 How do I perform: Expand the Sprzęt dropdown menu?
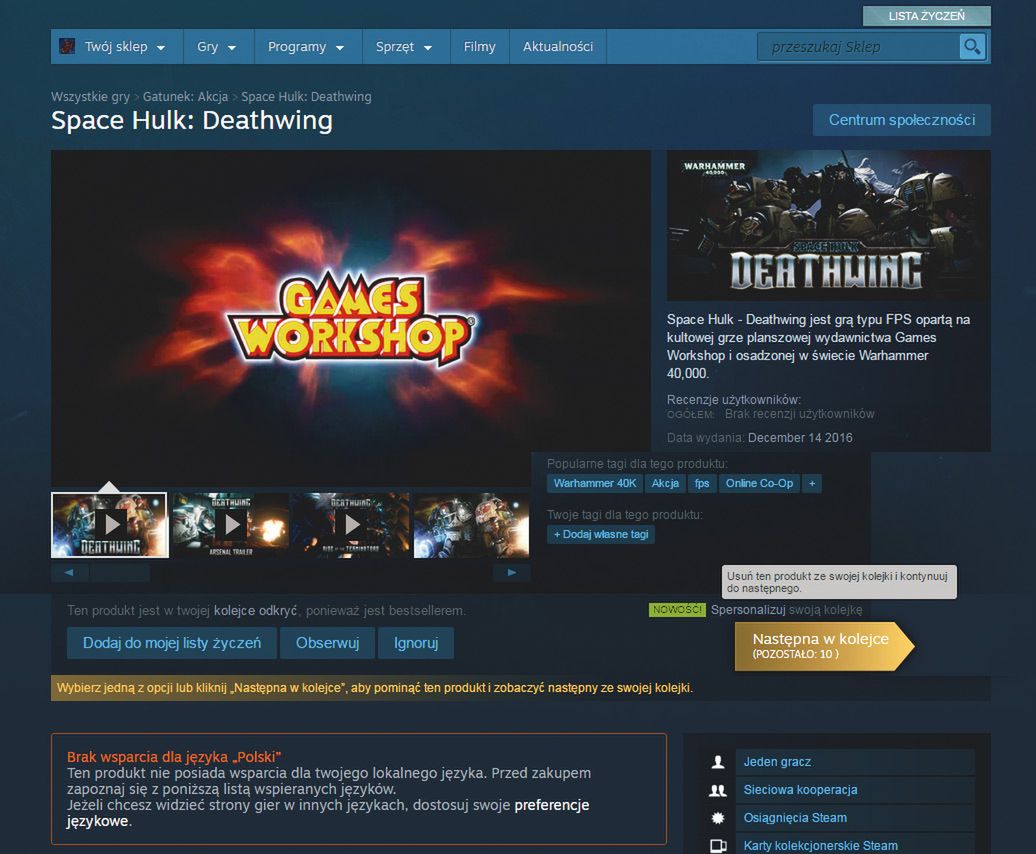pyautogui.click(x=404, y=47)
